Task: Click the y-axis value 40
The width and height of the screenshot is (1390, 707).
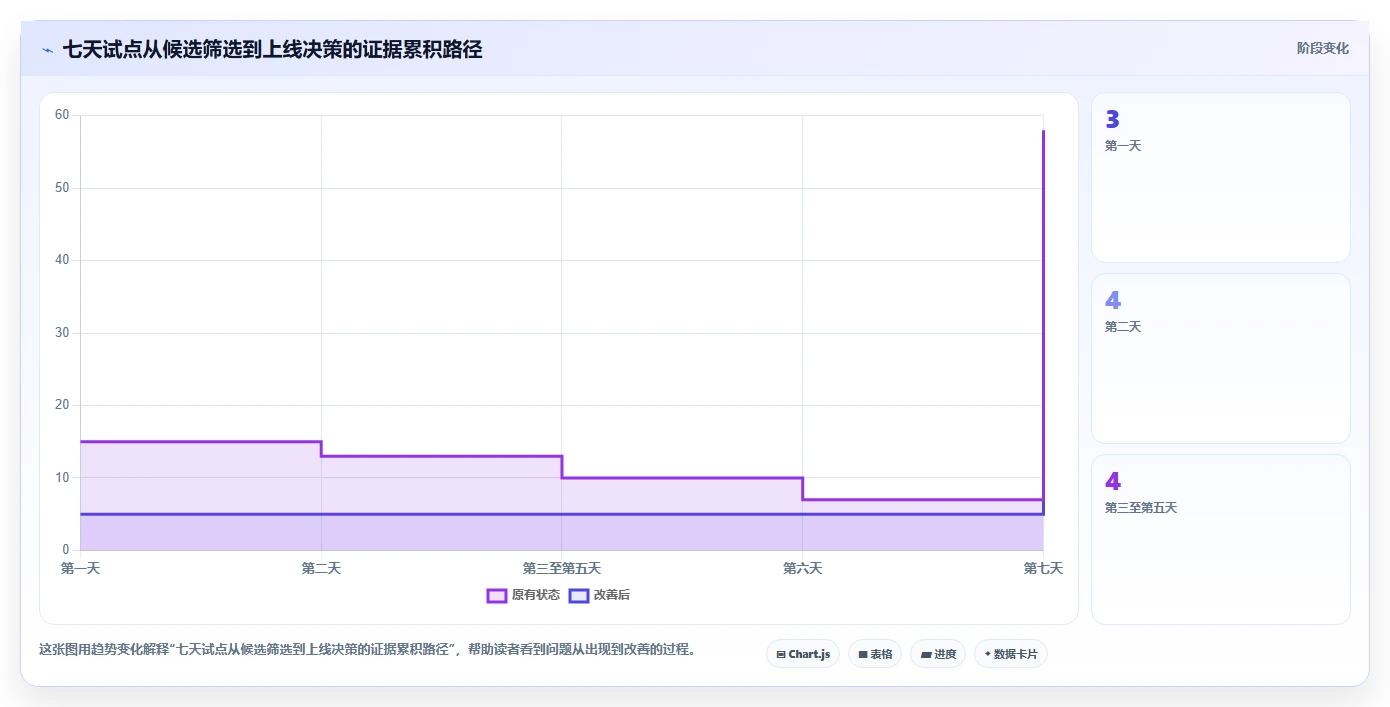Action: (x=62, y=260)
